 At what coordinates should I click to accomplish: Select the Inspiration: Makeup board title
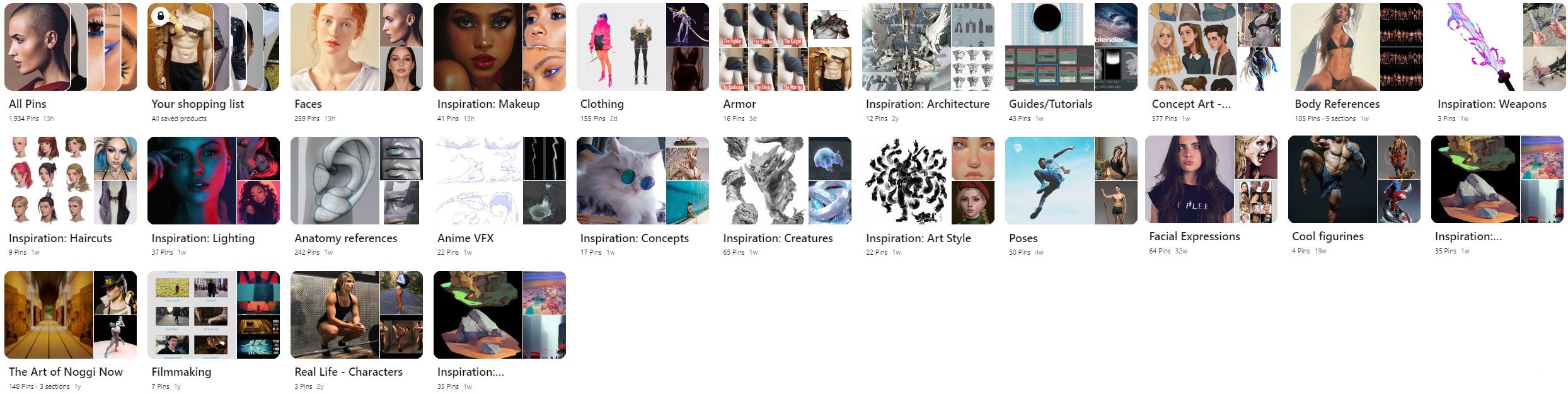488,104
